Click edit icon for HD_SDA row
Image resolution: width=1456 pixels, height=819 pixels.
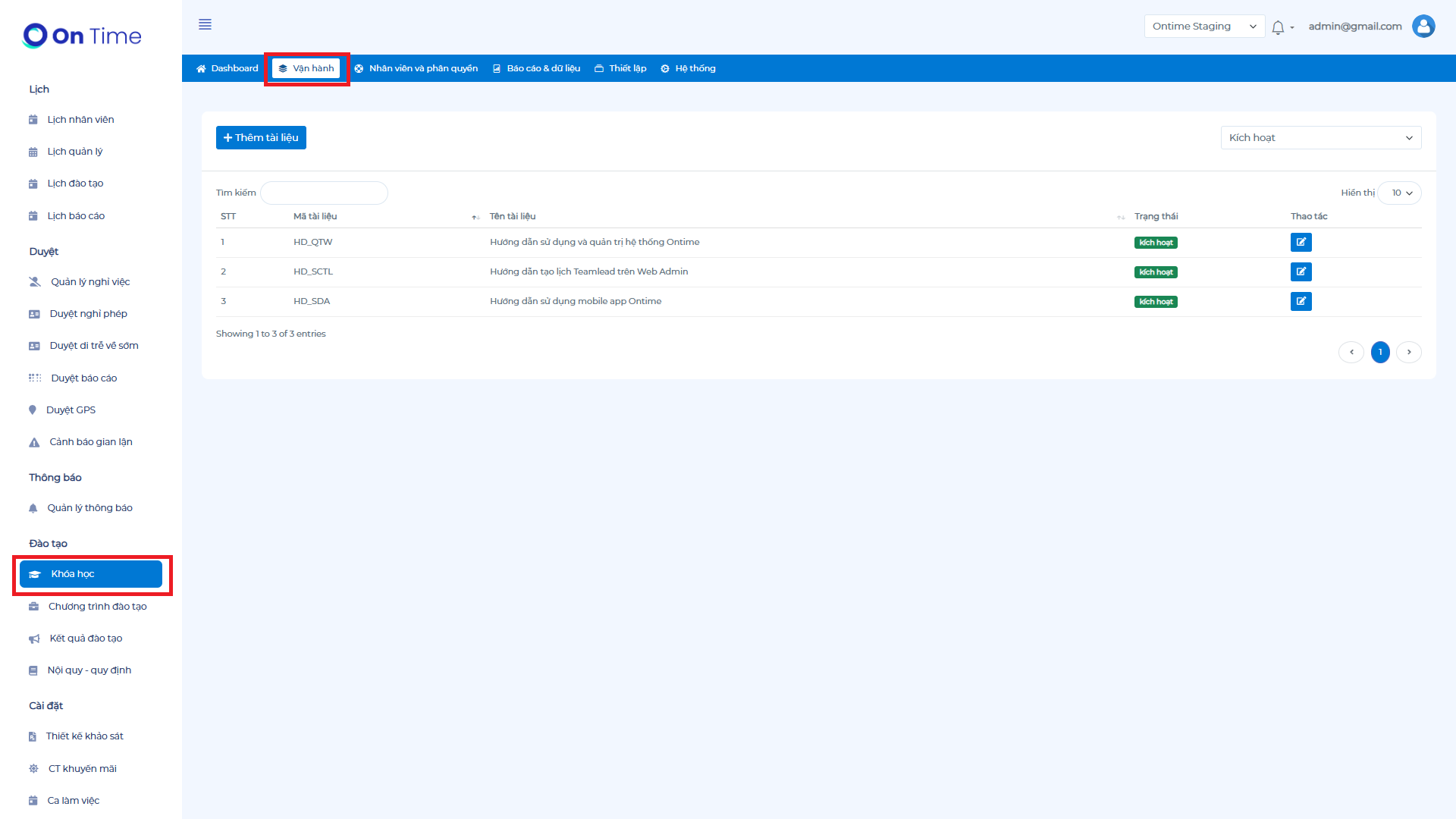tap(1301, 302)
